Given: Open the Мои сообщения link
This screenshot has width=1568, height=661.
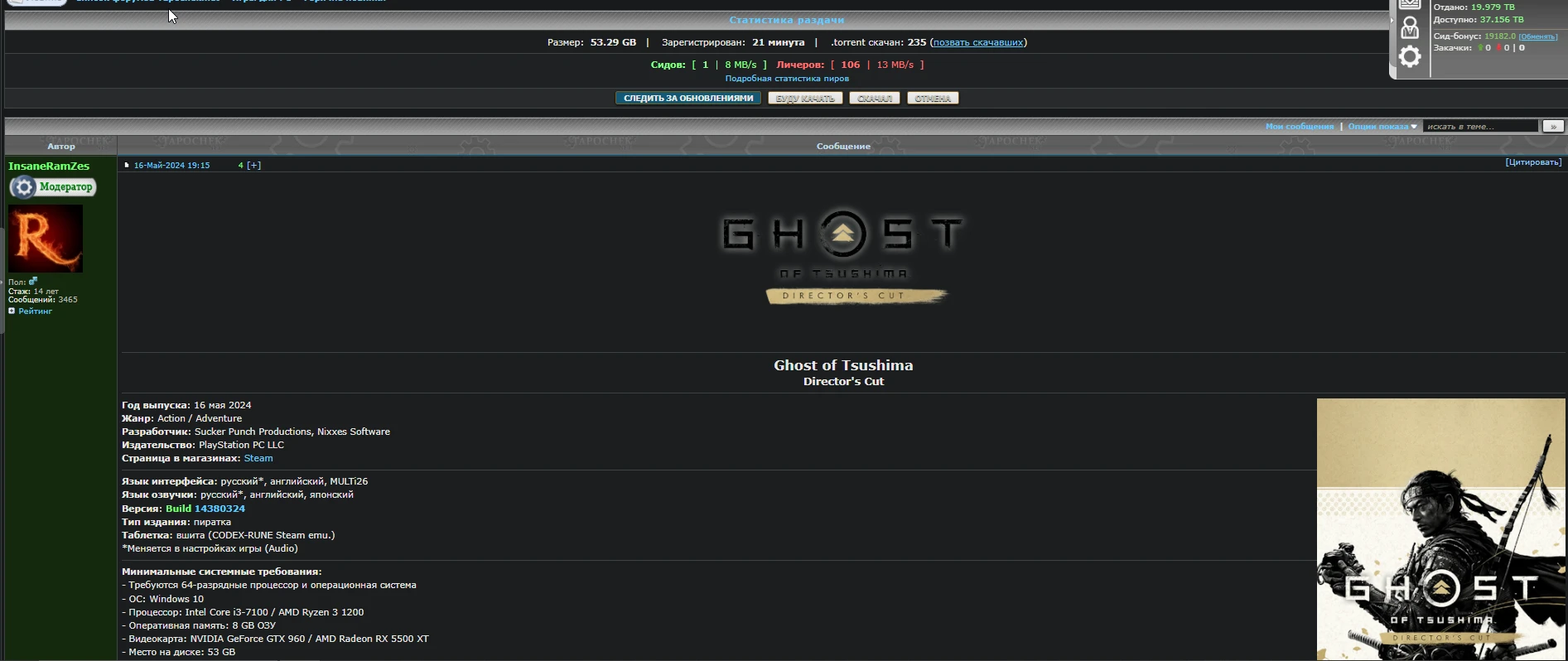Looking at the screenshot, I should point(1300,127).
